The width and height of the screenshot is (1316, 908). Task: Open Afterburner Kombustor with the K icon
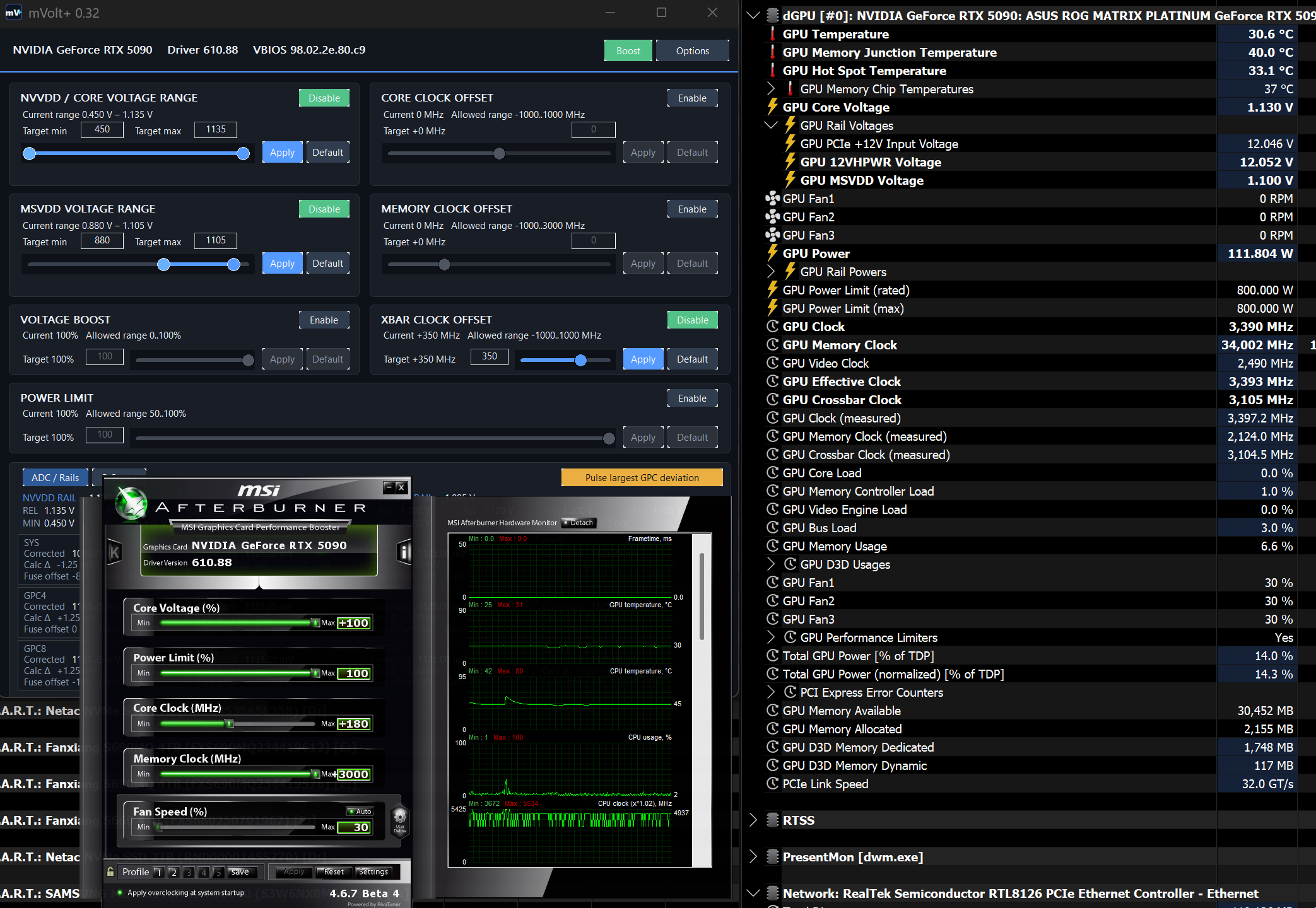point(114,553)
